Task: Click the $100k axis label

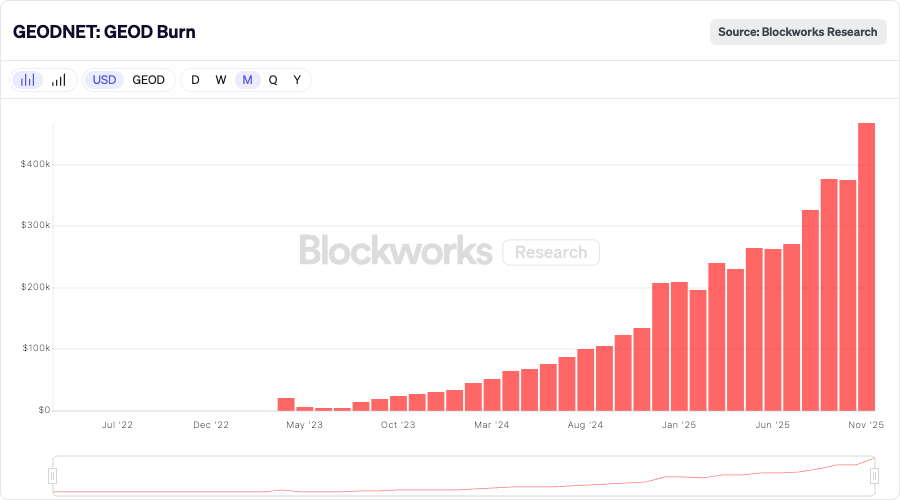Action: (36, 348)
